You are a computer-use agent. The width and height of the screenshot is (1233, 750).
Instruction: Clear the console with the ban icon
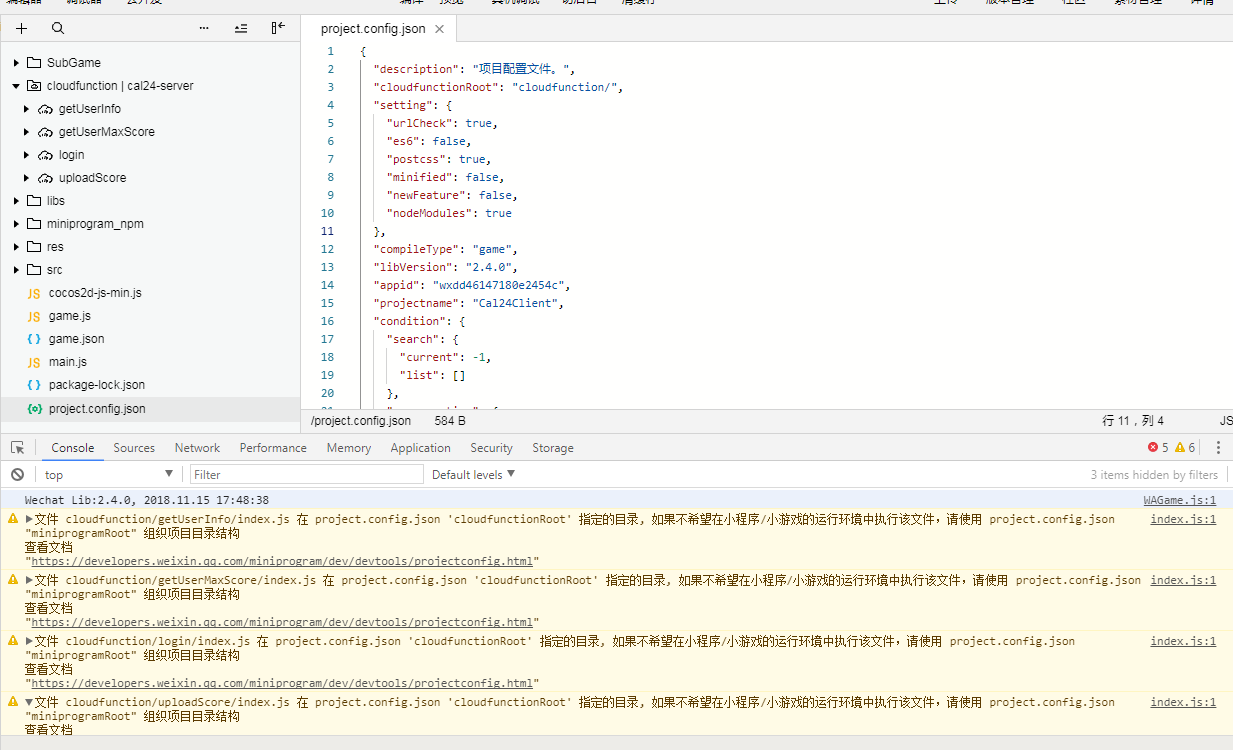point(18,475)
